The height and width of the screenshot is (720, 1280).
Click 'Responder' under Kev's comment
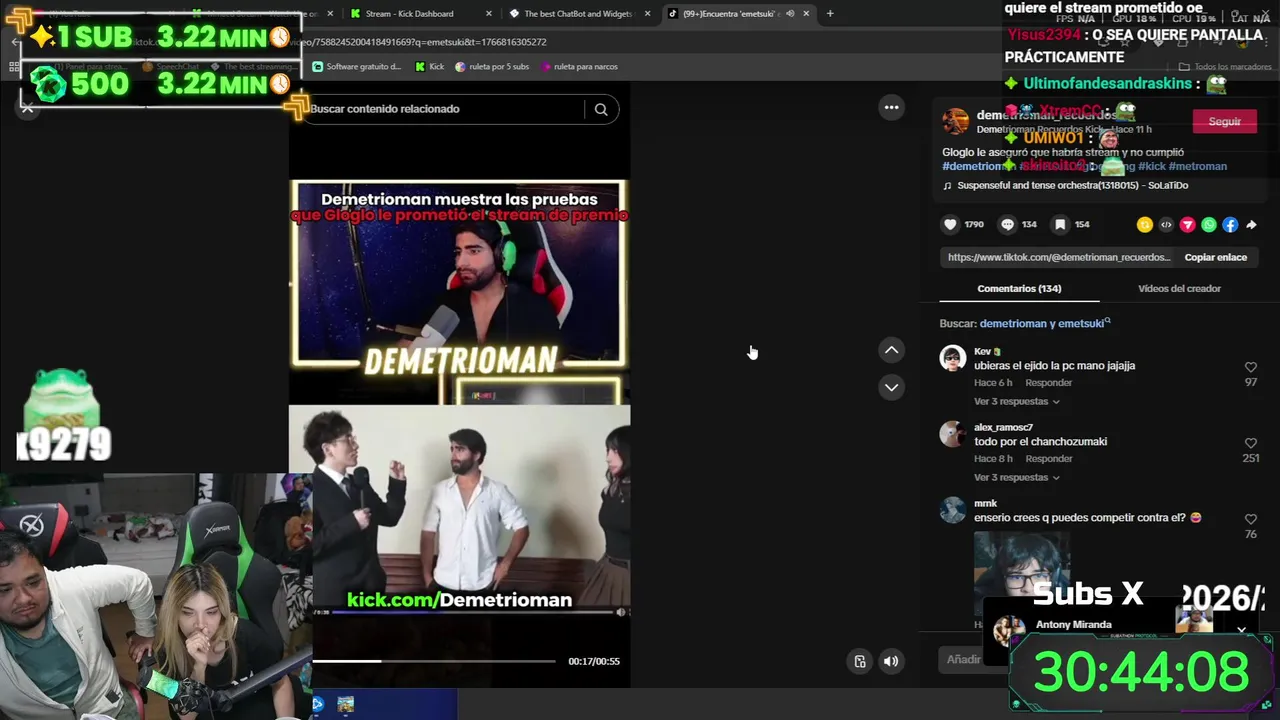coord(1048,383)
